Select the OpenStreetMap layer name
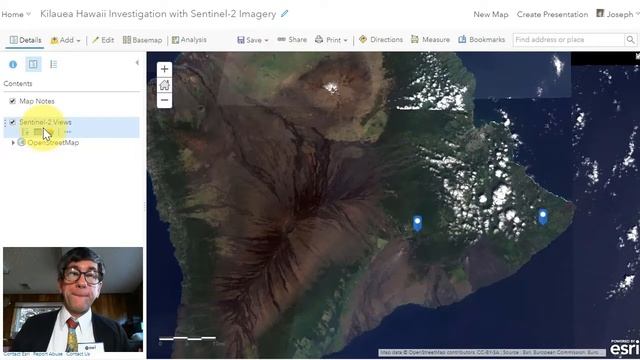The image size is (640, 360). 53,142
